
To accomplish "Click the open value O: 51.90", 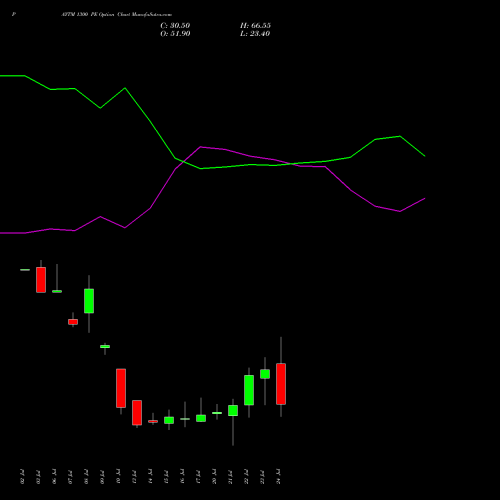I will [x=175, y=34].
